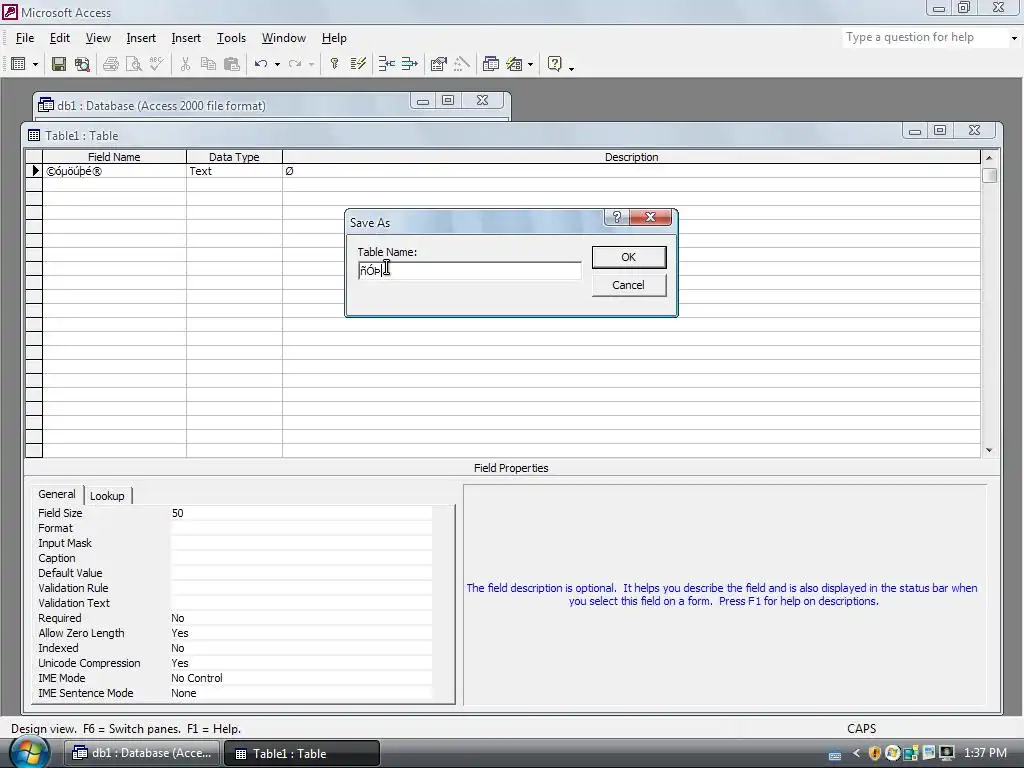
Task: Open the Undo history dropdown arrow
Action: pyautogui.click(x=277, y=64)
